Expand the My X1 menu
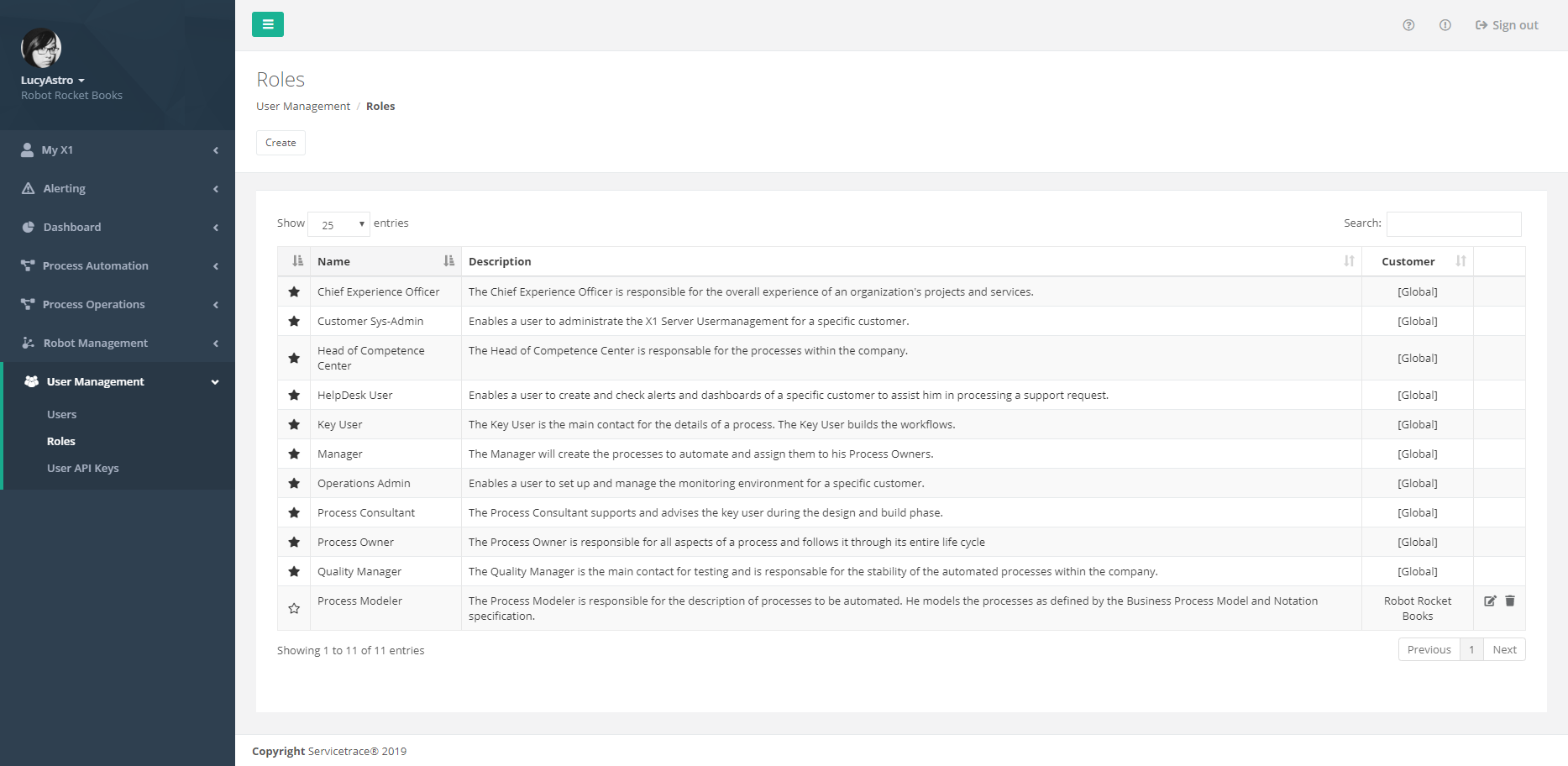This screenshot has height=766, width=1568. click(x=118, y=150)
